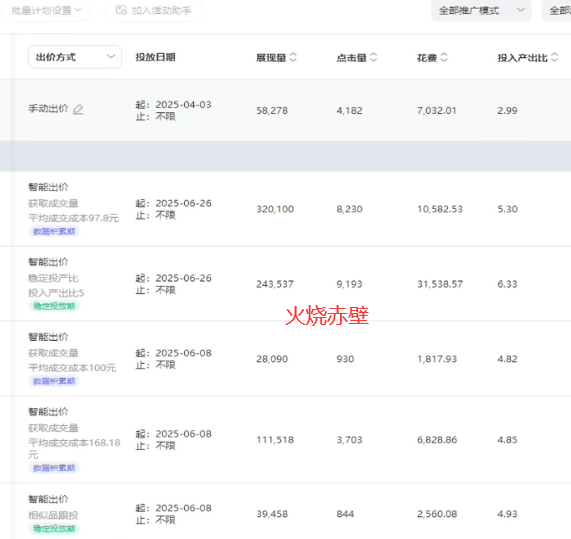
Task: Click the clicks value 4,182
Action: click(x=350, y=111)
